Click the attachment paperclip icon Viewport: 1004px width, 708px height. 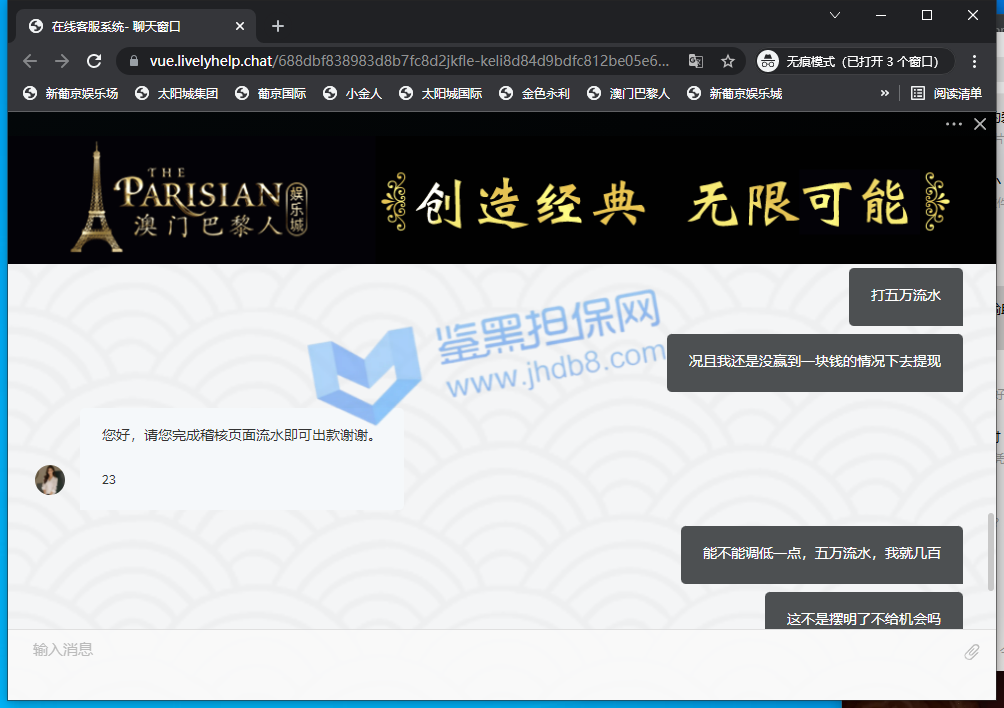(971, 652)
